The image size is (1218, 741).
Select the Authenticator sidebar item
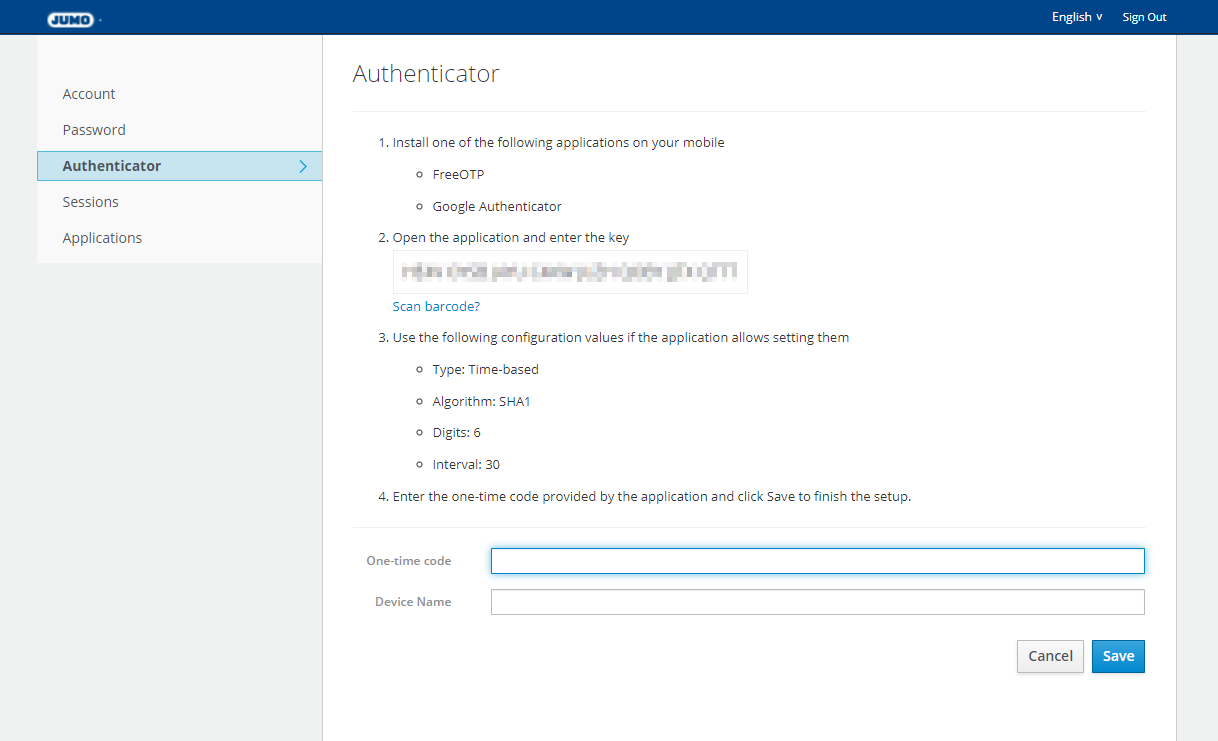click(x=112, y=166)
